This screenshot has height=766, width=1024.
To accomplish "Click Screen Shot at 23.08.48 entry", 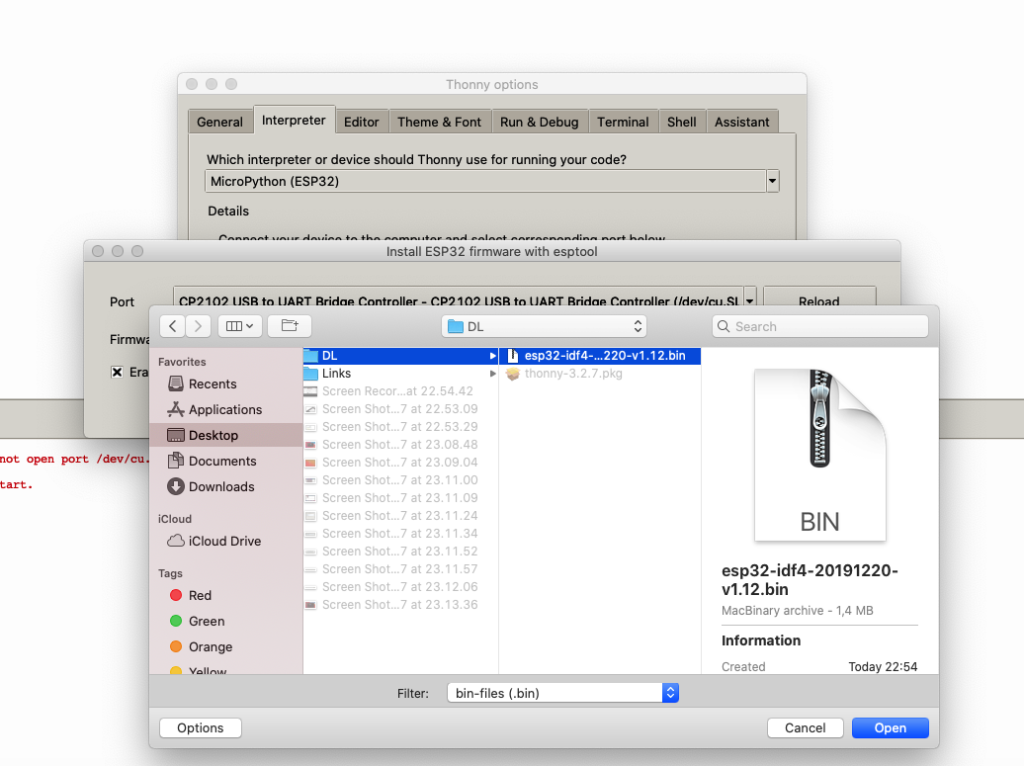I will (x=401, y=445).
